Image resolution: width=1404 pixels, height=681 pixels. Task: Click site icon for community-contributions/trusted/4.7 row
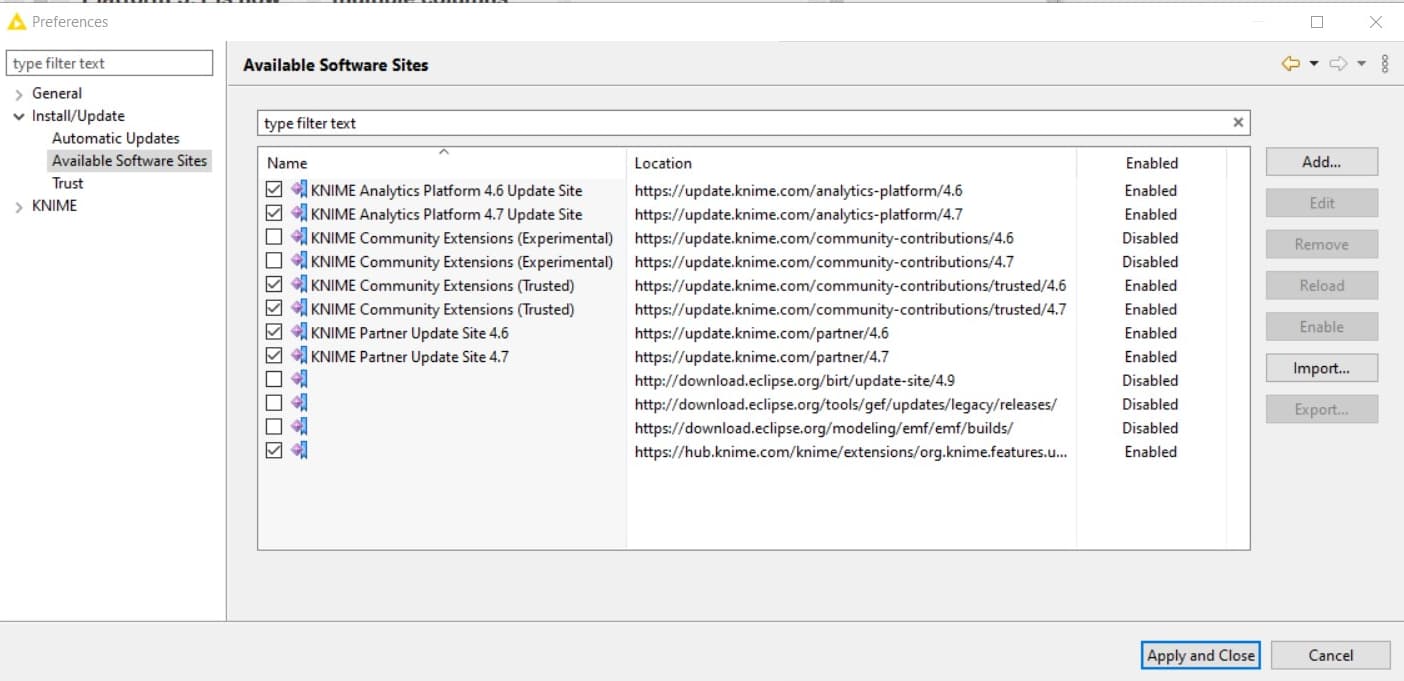click(x=299, y=309)
